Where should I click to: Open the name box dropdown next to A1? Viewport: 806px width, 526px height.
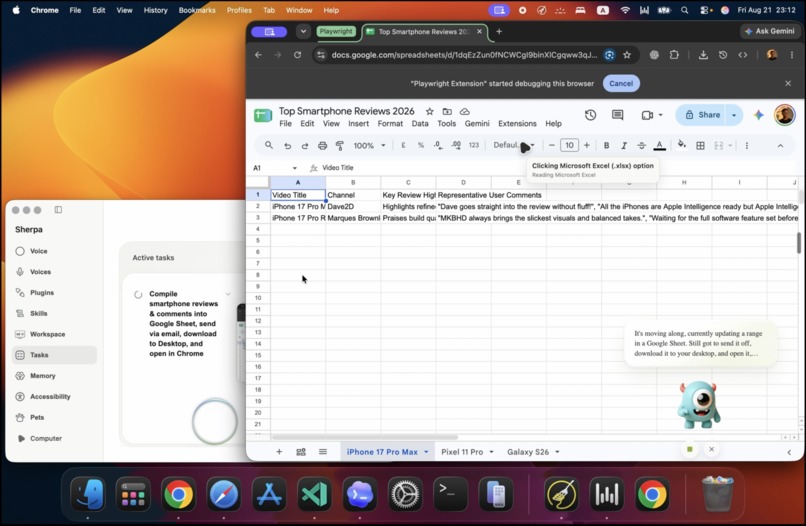click(295, 168)
